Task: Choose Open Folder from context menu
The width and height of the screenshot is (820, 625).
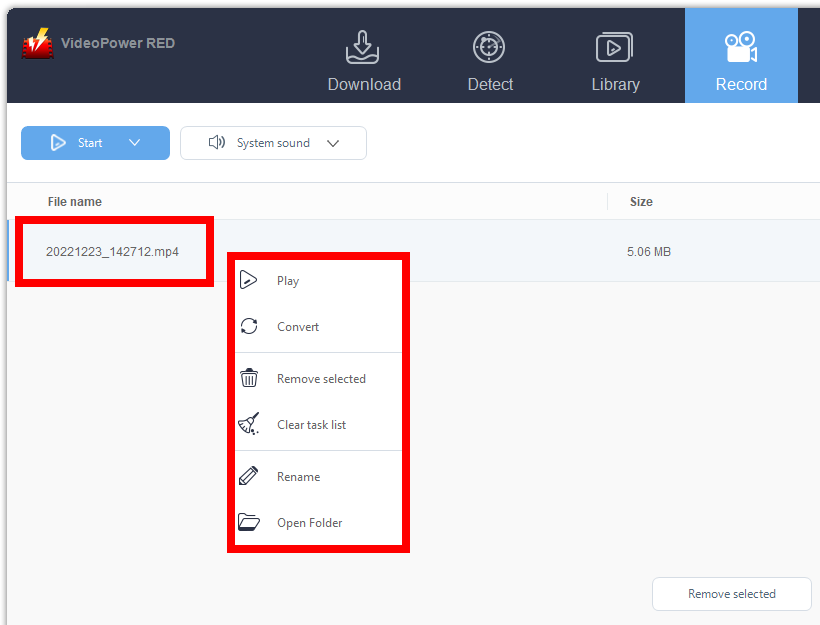Action: coord(318,522)
